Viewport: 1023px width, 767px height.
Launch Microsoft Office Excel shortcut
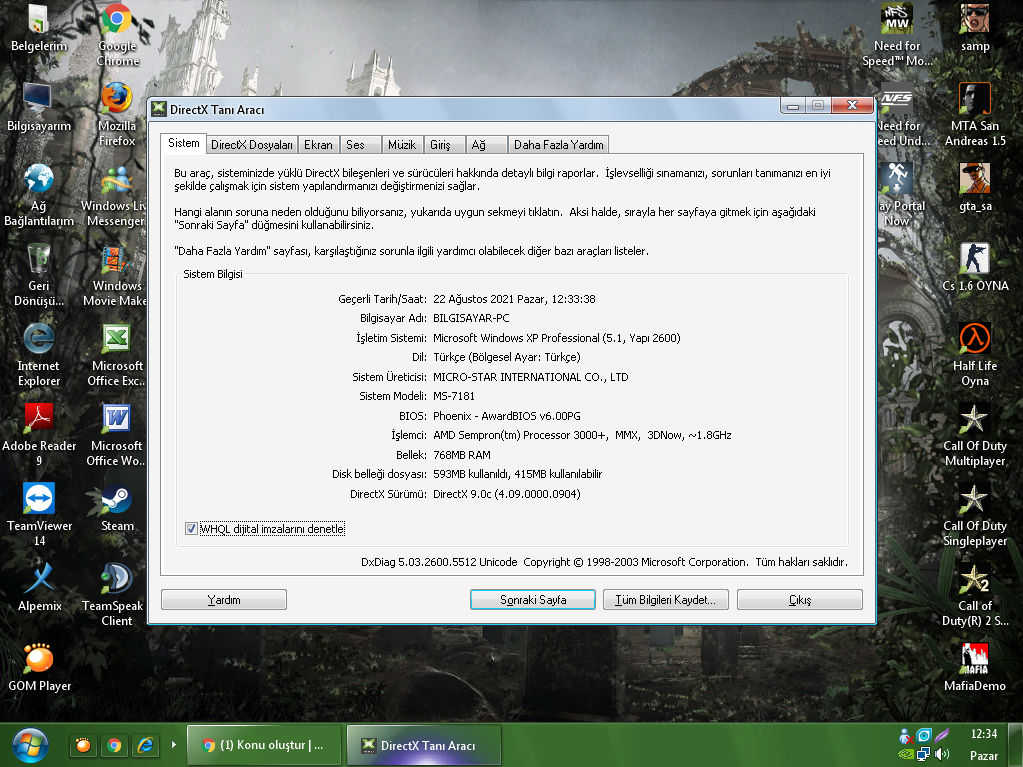point(116,355)
